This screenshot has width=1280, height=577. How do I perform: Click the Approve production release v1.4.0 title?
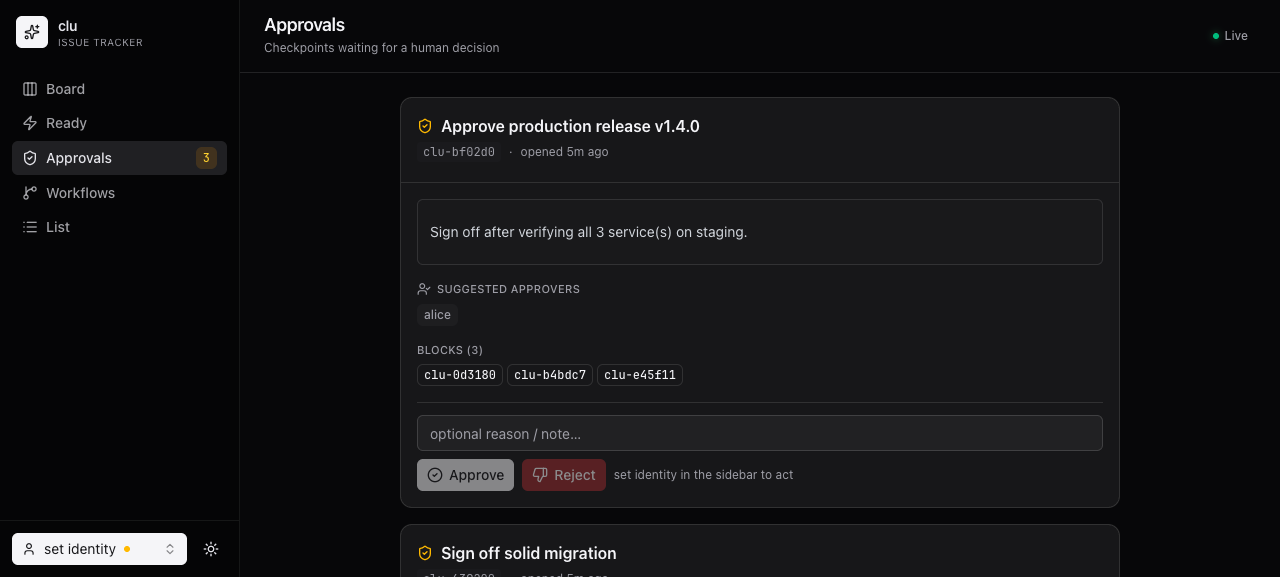(570, 126)
